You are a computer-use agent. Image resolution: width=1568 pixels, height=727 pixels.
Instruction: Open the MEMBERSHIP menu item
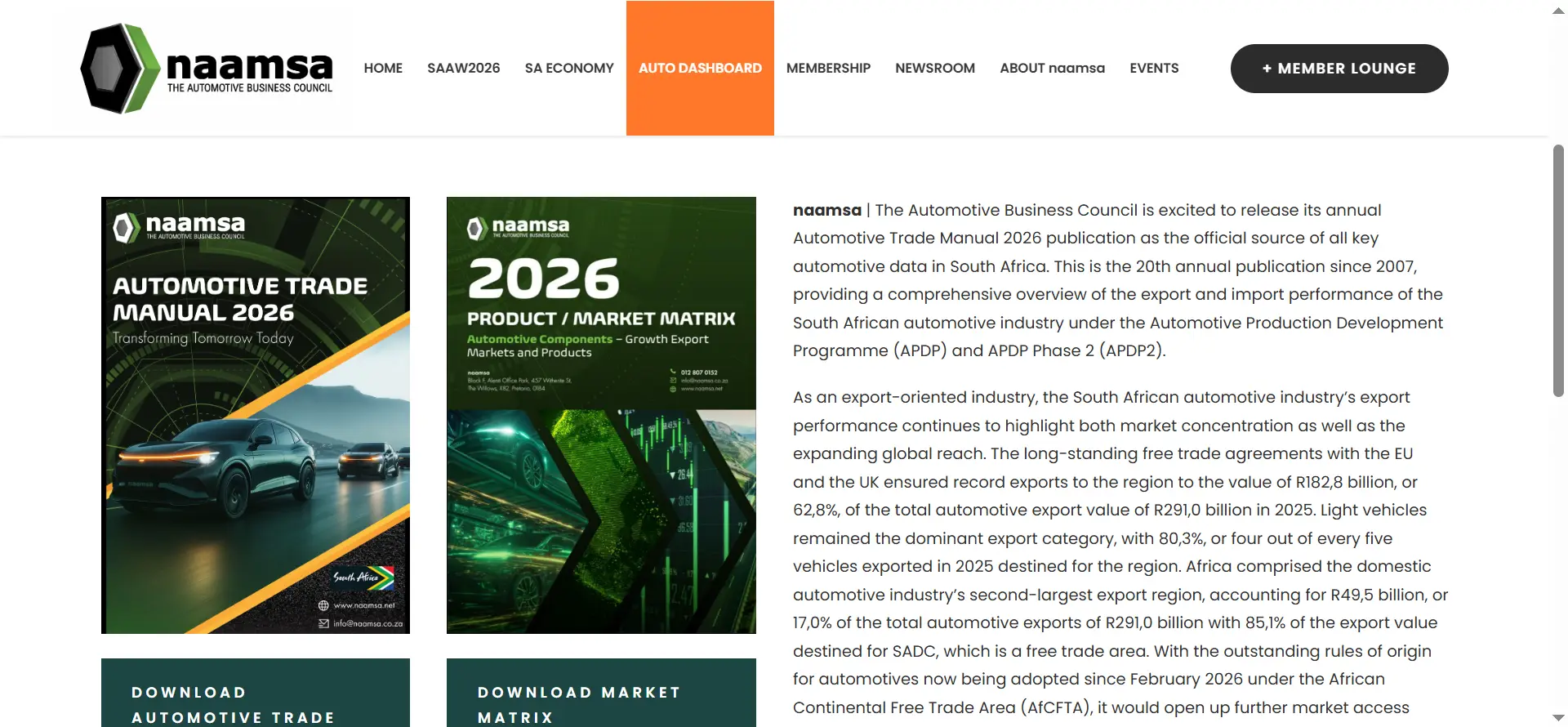click(x=828, y=69)
